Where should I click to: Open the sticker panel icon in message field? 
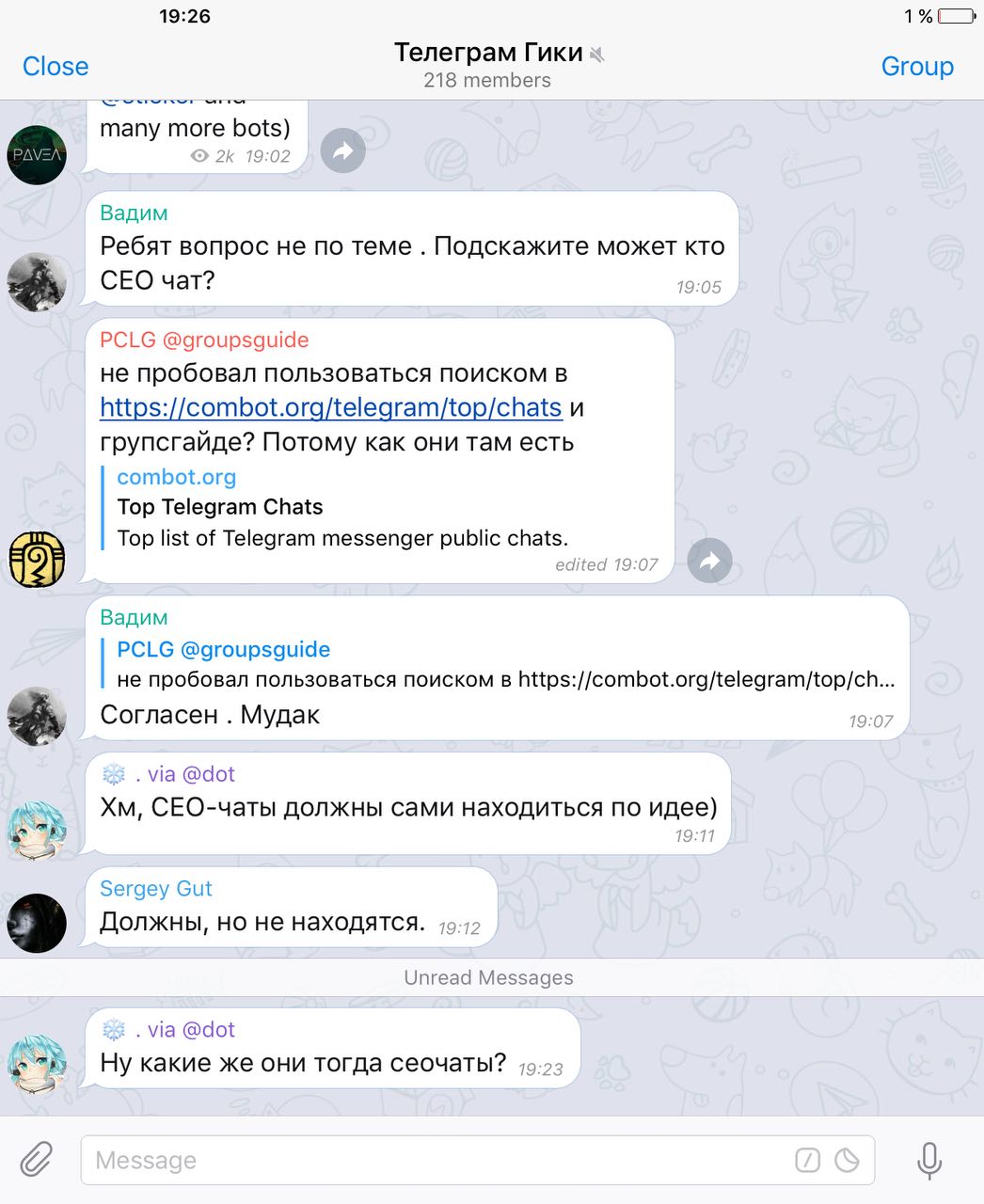point(848,1160)
